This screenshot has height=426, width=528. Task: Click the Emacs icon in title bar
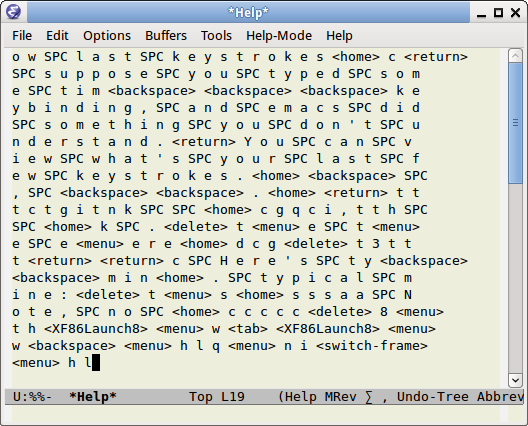click(13, 12)
